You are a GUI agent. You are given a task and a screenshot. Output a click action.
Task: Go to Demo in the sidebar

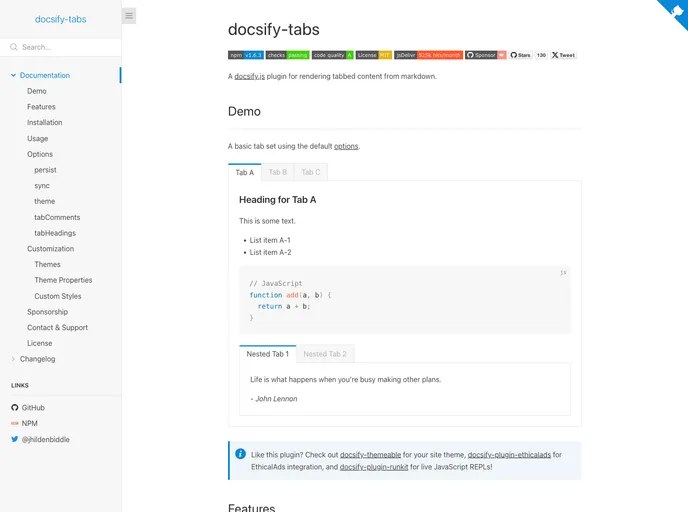pos(37,91)
